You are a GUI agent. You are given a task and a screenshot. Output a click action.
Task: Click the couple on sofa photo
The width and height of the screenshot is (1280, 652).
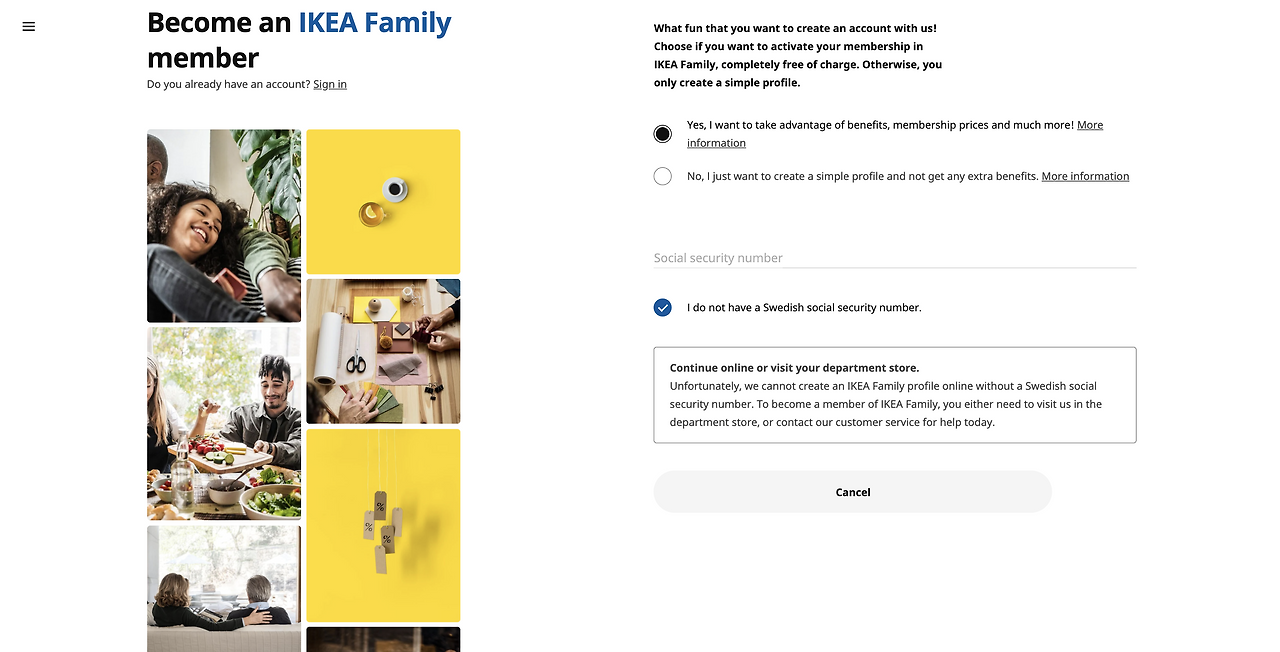coord(223,588)
